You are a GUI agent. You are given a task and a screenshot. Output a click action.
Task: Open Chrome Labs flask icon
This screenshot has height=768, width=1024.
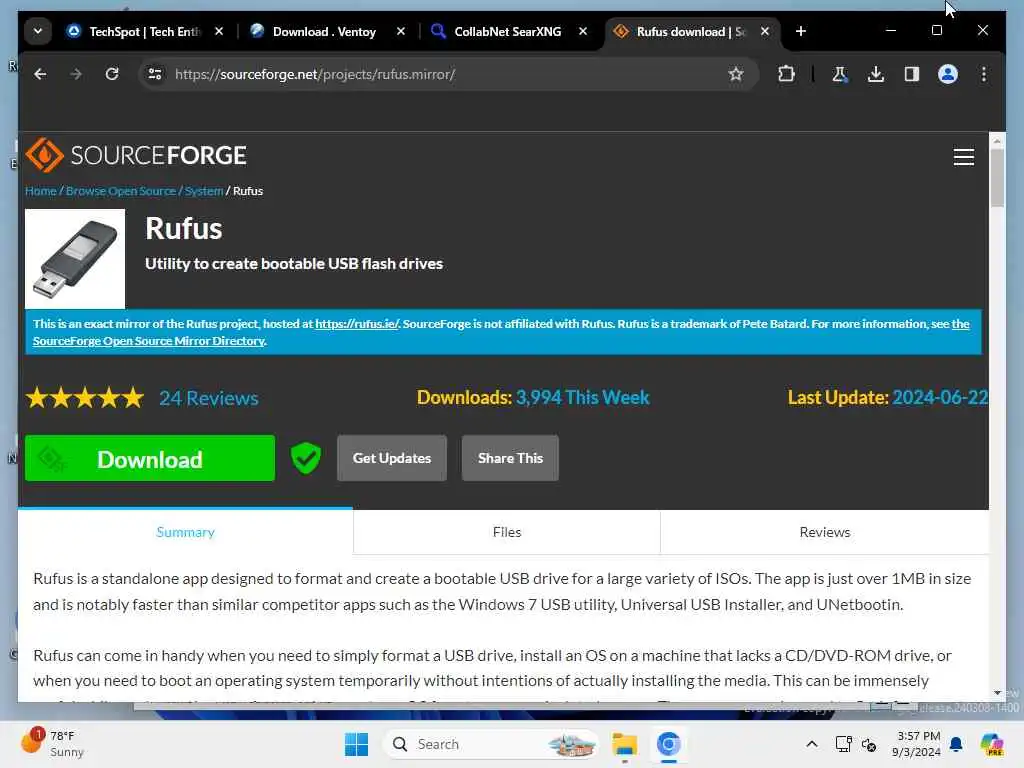840,74
